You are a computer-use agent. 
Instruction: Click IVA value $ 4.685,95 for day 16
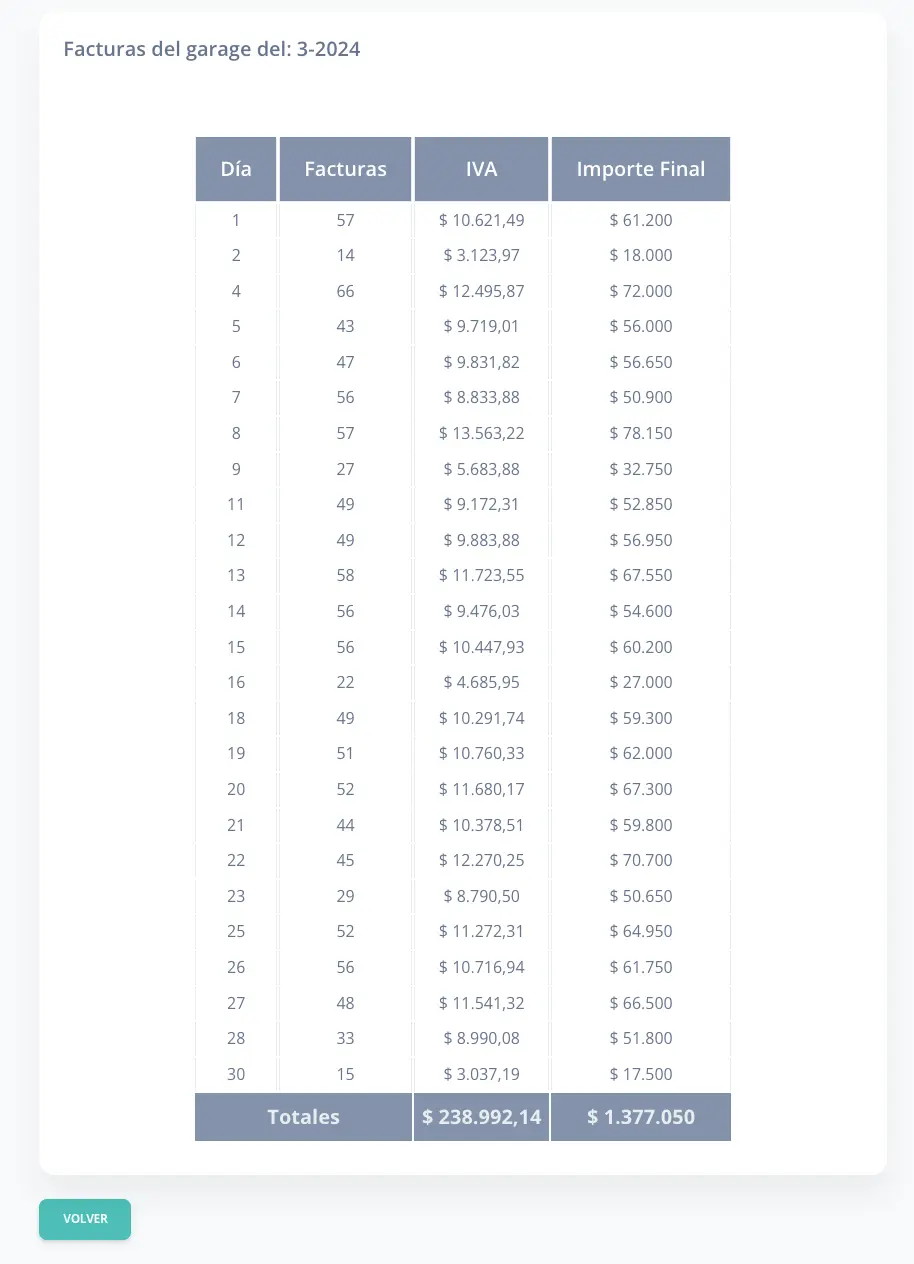481,682
